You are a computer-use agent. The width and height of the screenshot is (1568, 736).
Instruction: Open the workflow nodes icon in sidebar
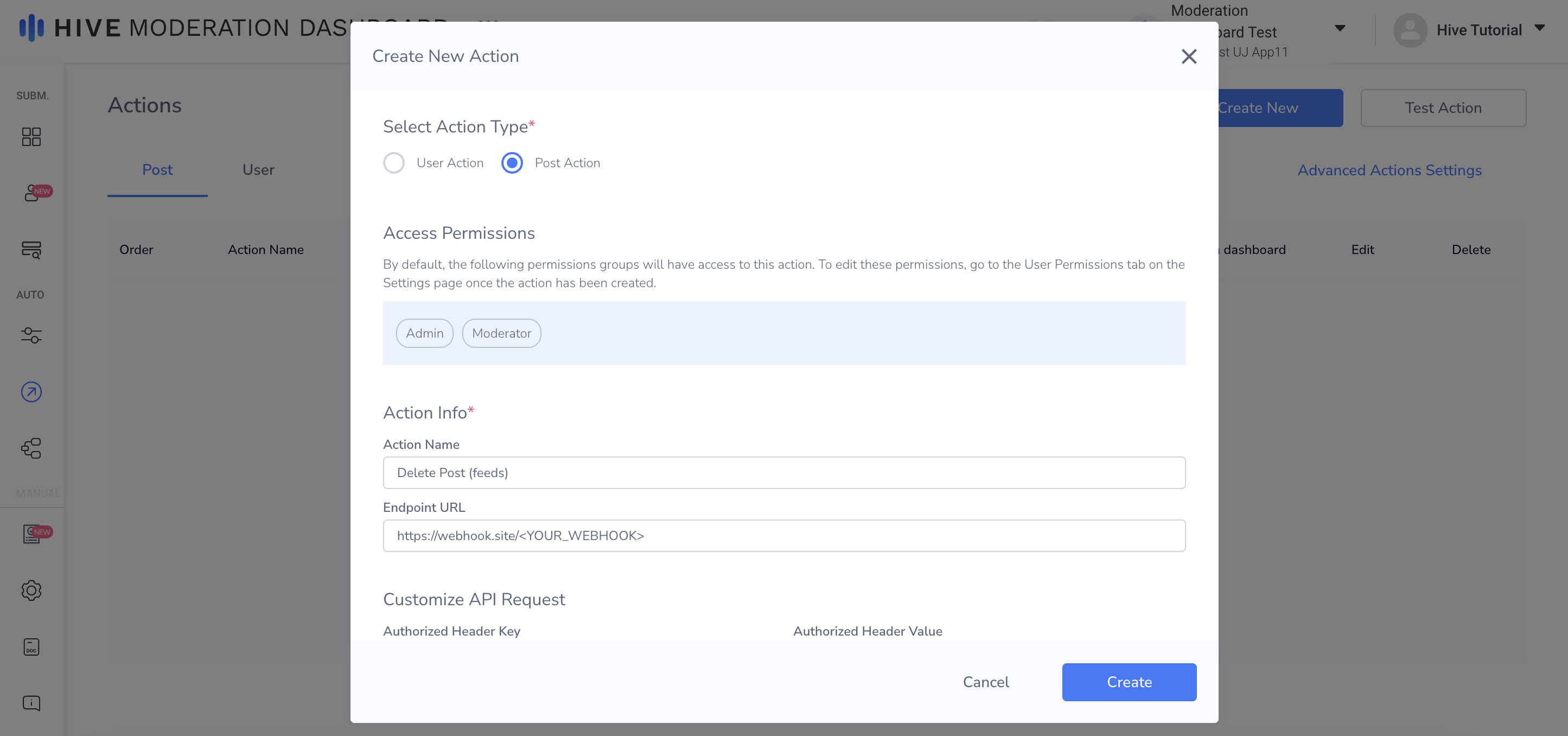point(31,448)
